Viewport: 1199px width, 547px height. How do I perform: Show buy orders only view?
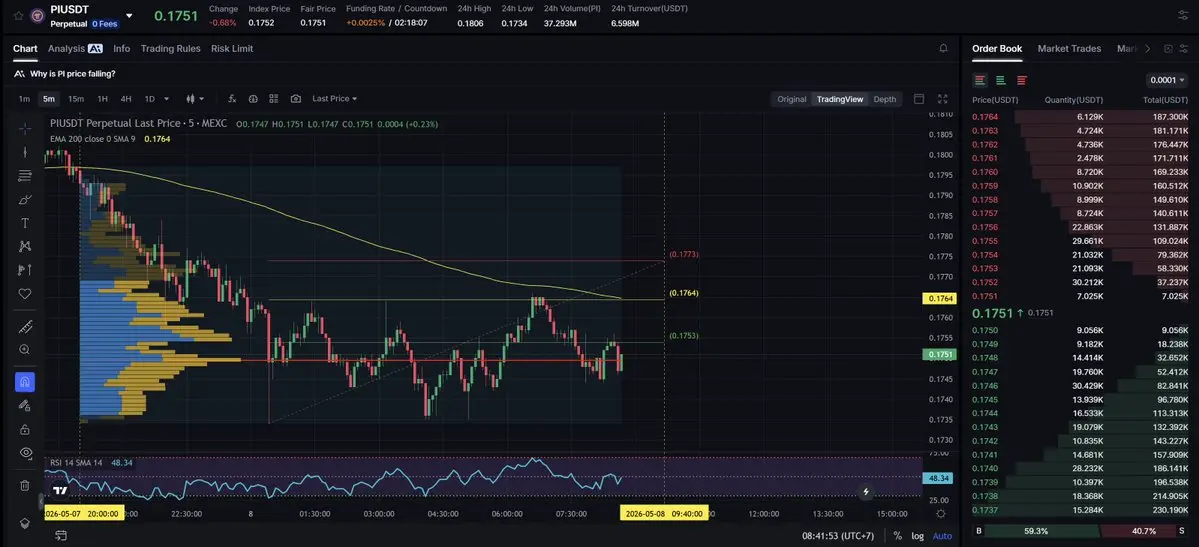1001,80
